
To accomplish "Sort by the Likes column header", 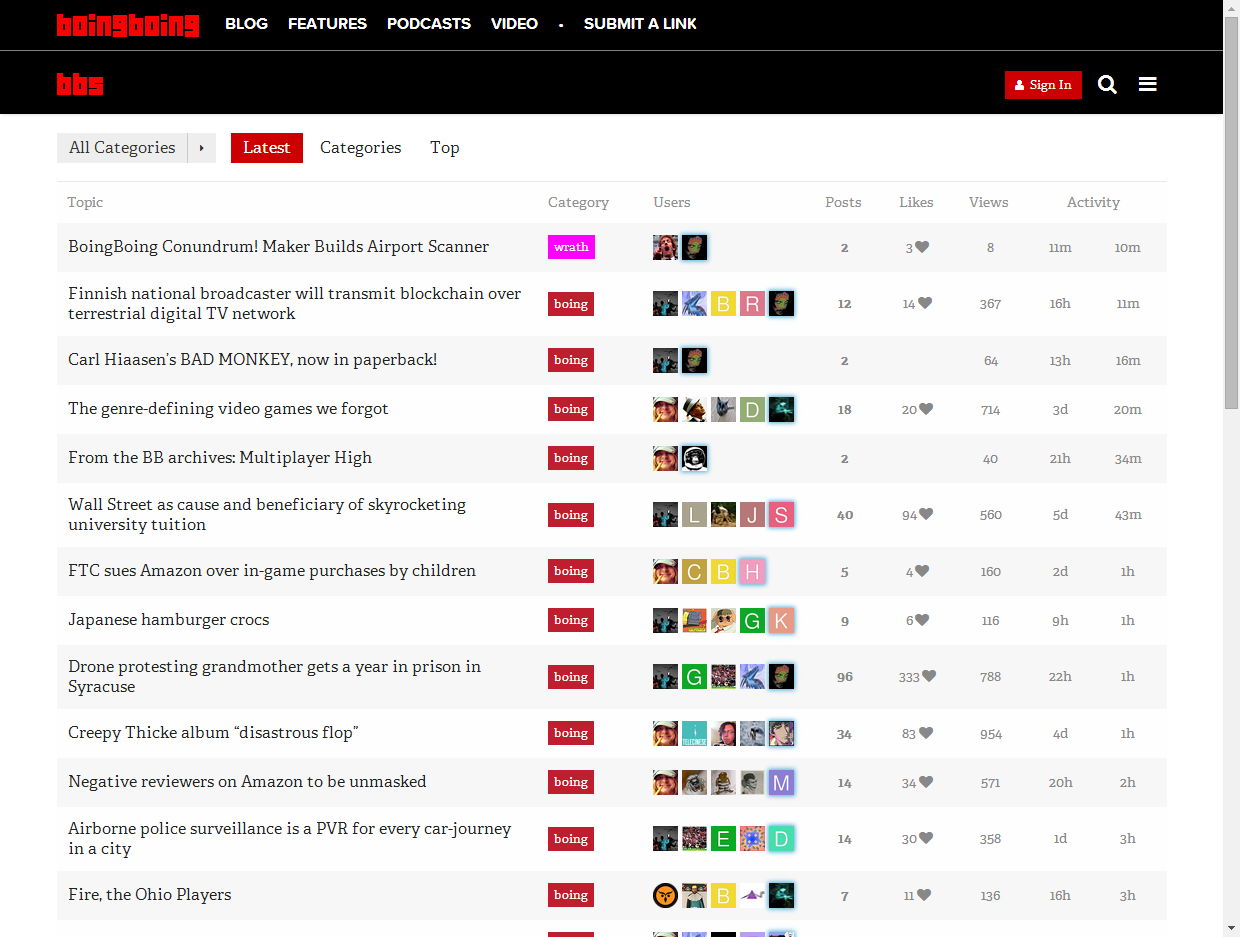I will [x=916, y=202].
